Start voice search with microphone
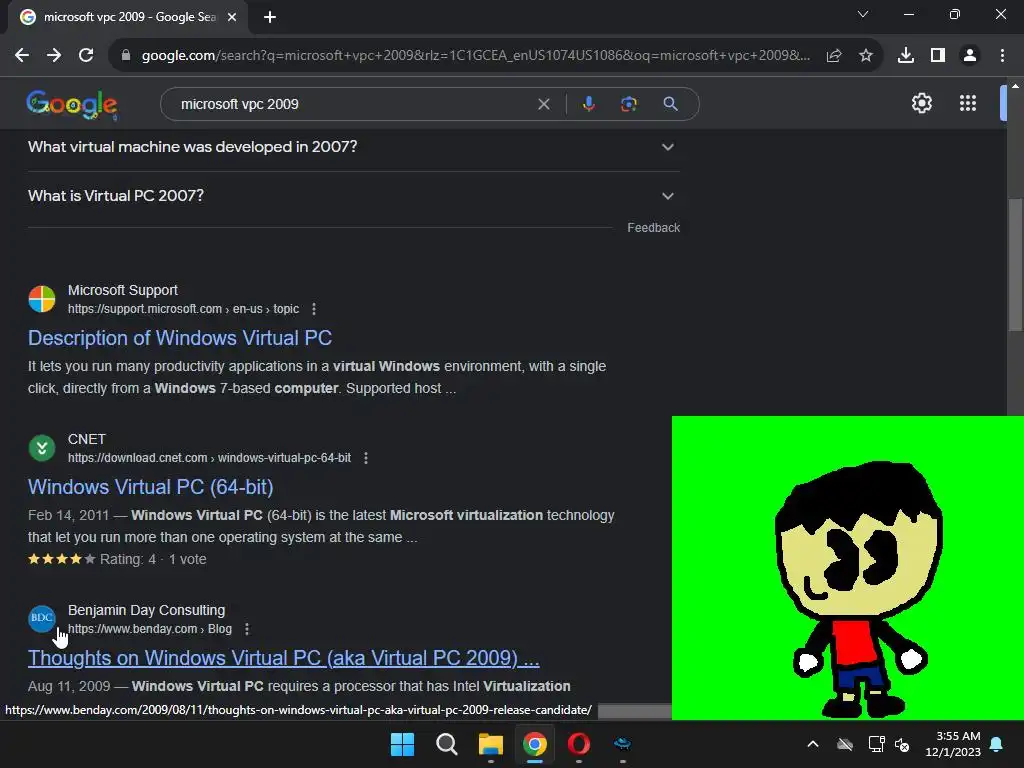Viewport: 1024px width, 768px height. coord(588,104)
